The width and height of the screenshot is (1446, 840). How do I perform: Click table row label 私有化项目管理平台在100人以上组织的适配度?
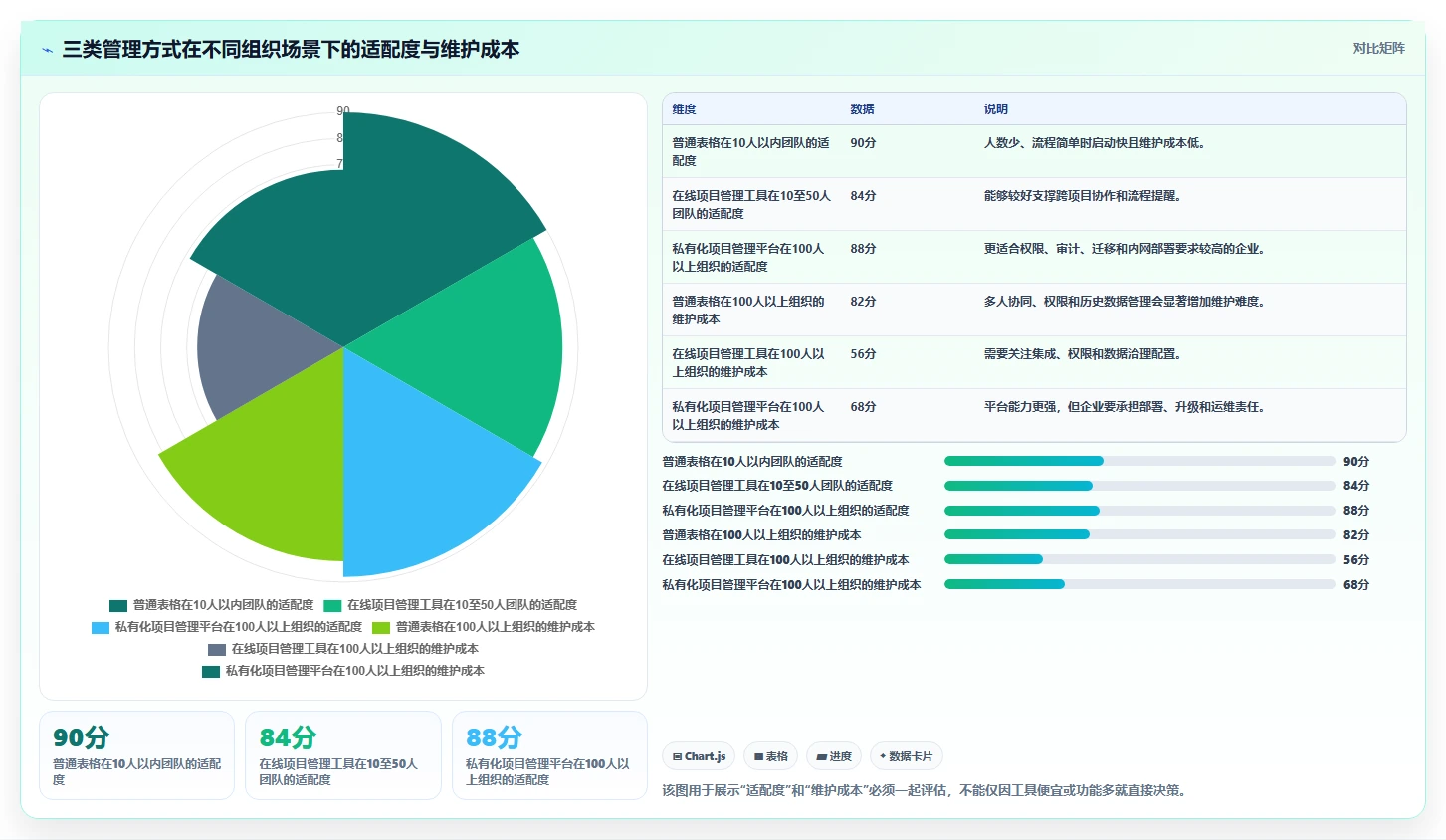748,258
